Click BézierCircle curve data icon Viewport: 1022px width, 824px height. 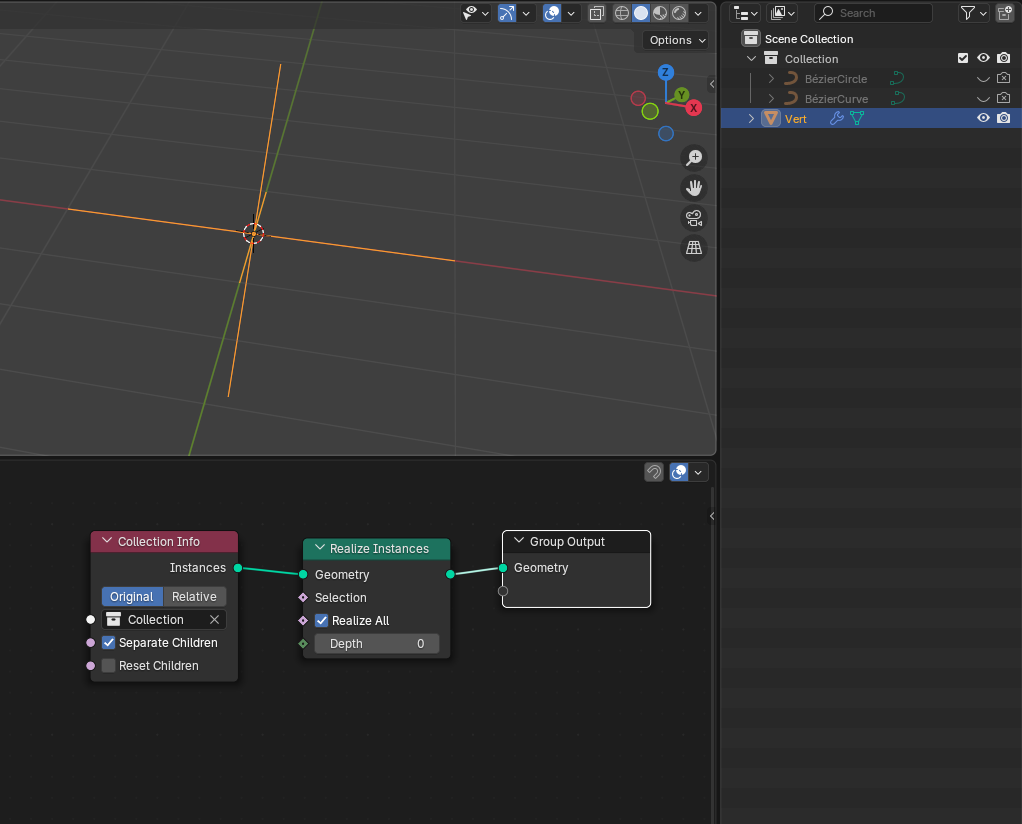pyautogui.click(x=897, y=78)
